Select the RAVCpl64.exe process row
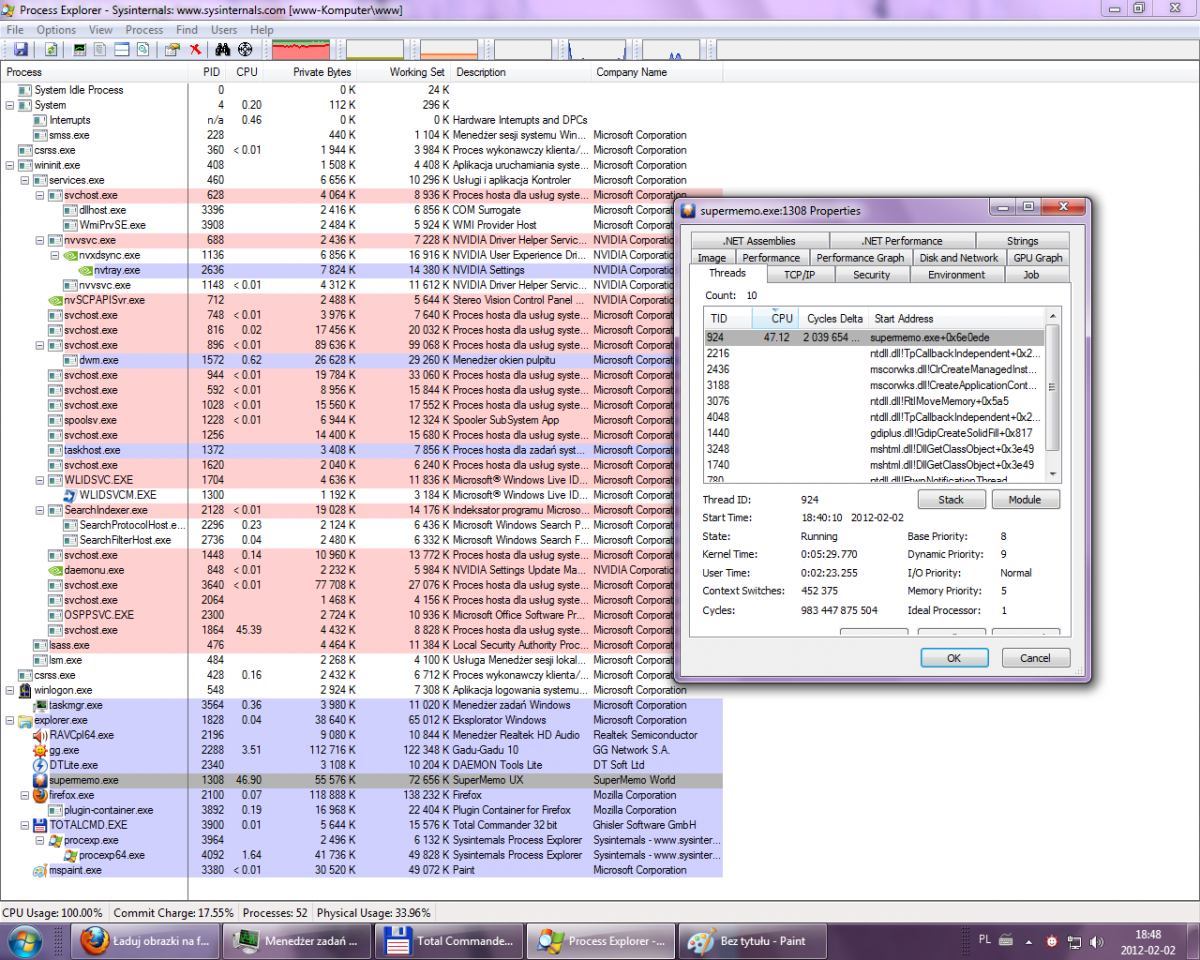This screenshot has width=1200, height=960. (361, 735)
